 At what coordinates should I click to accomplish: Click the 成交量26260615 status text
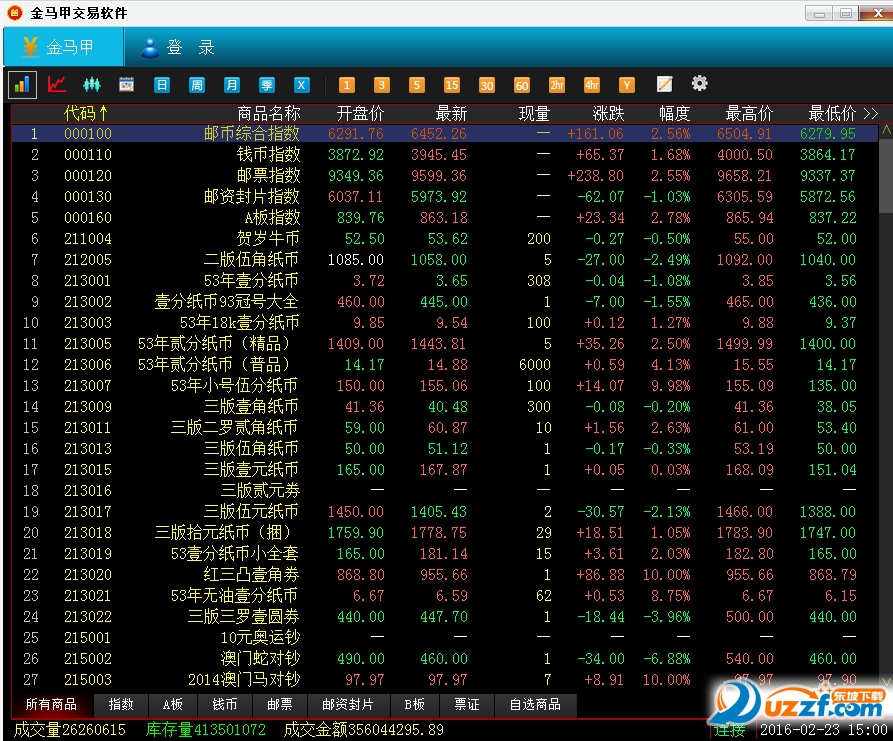tap(69, 730)
